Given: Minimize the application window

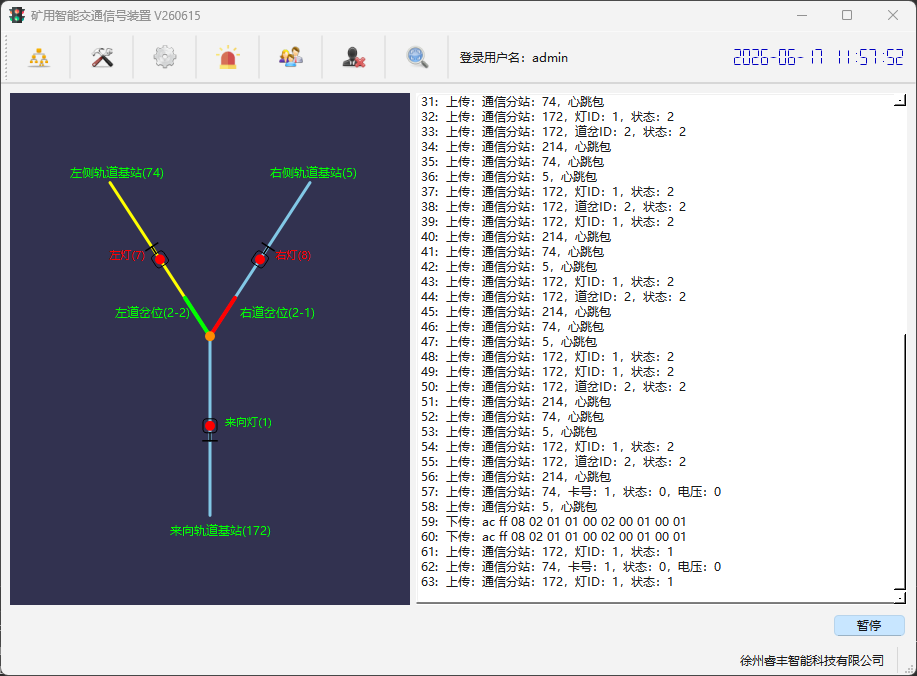Looking at the screenshot, I should click(x=802, y=15).
